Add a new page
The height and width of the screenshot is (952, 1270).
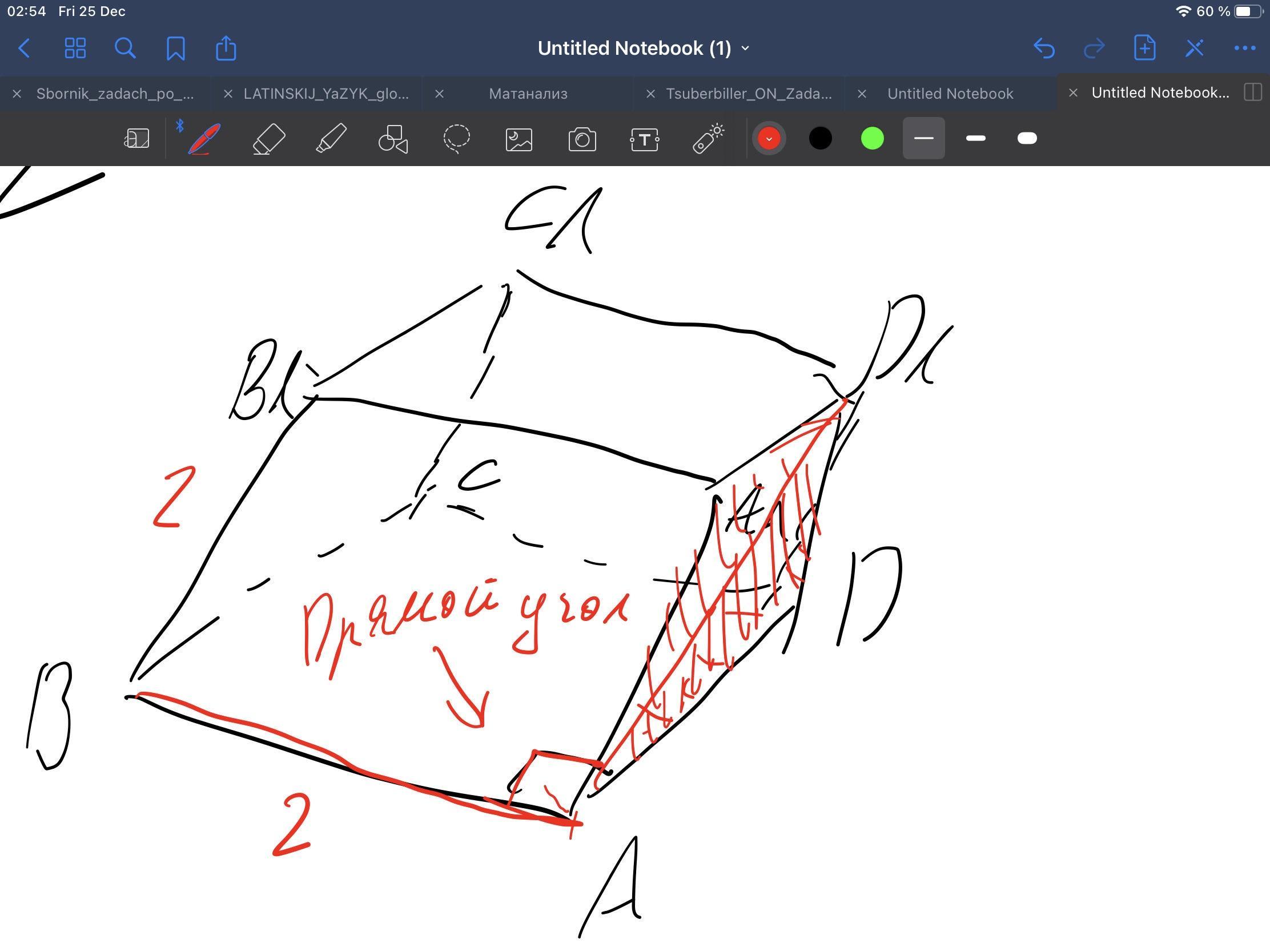click(1144, 48)
